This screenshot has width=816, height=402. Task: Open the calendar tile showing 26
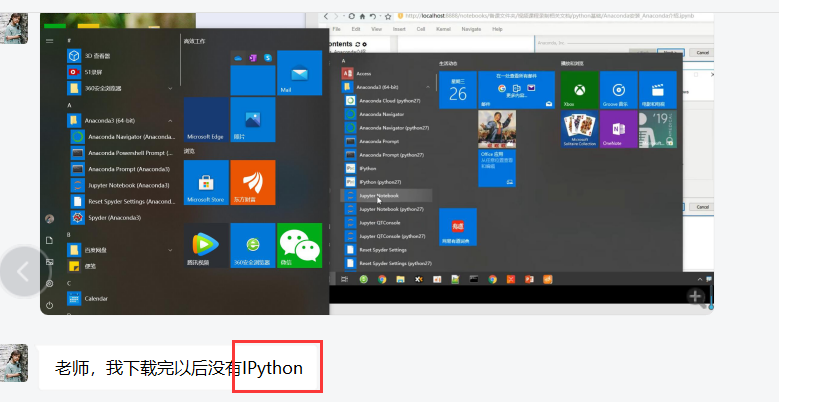(458, 90)
